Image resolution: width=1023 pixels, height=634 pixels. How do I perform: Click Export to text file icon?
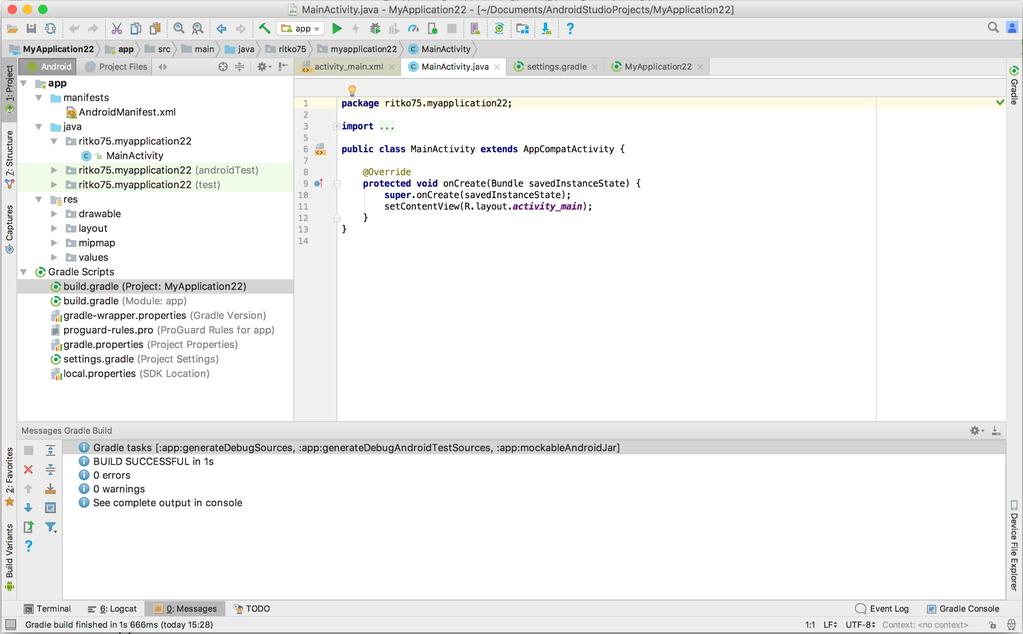pyautogui.click(x=28, y=526)
